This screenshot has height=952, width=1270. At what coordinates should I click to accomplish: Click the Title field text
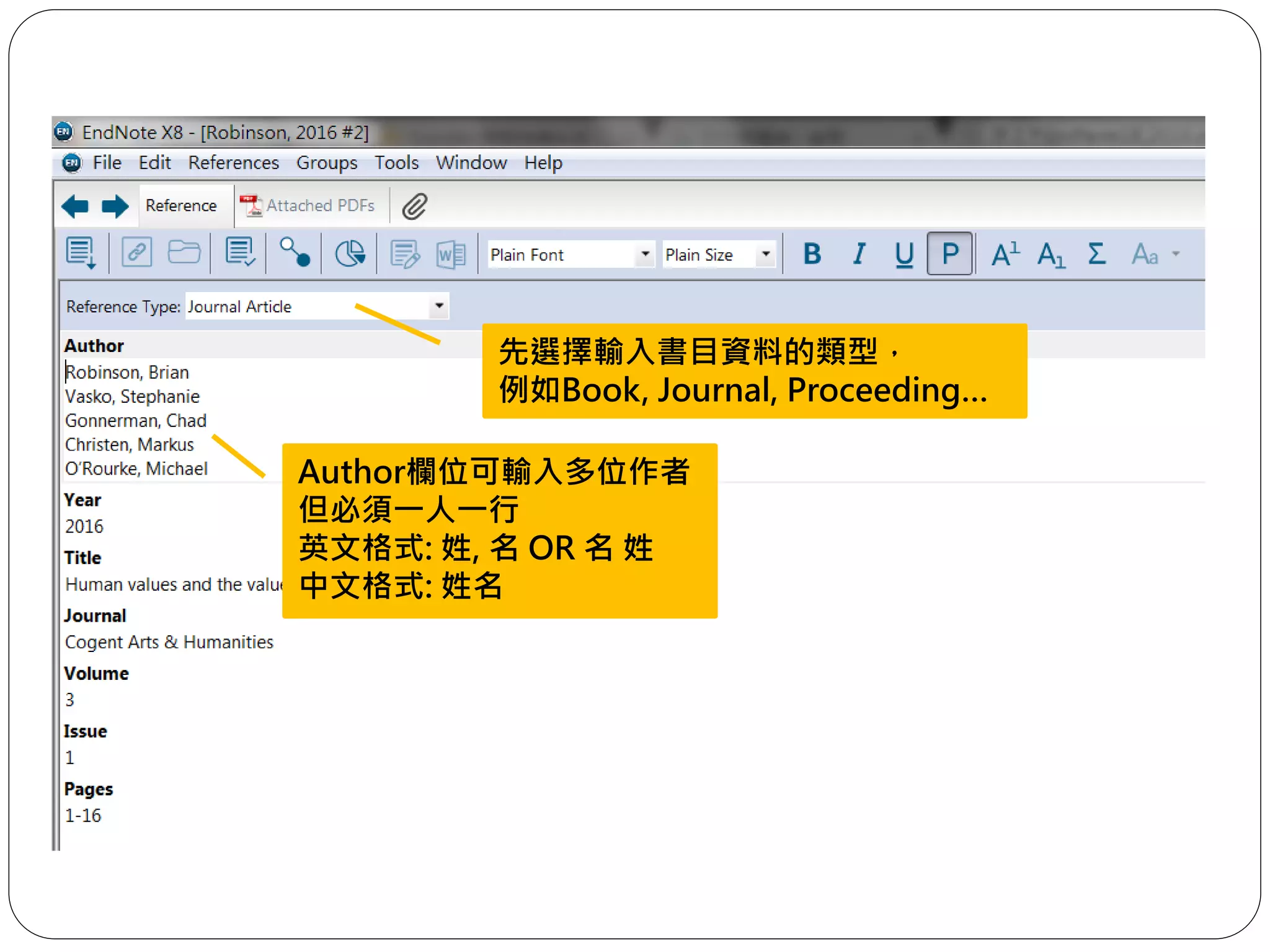click(174, 584)
